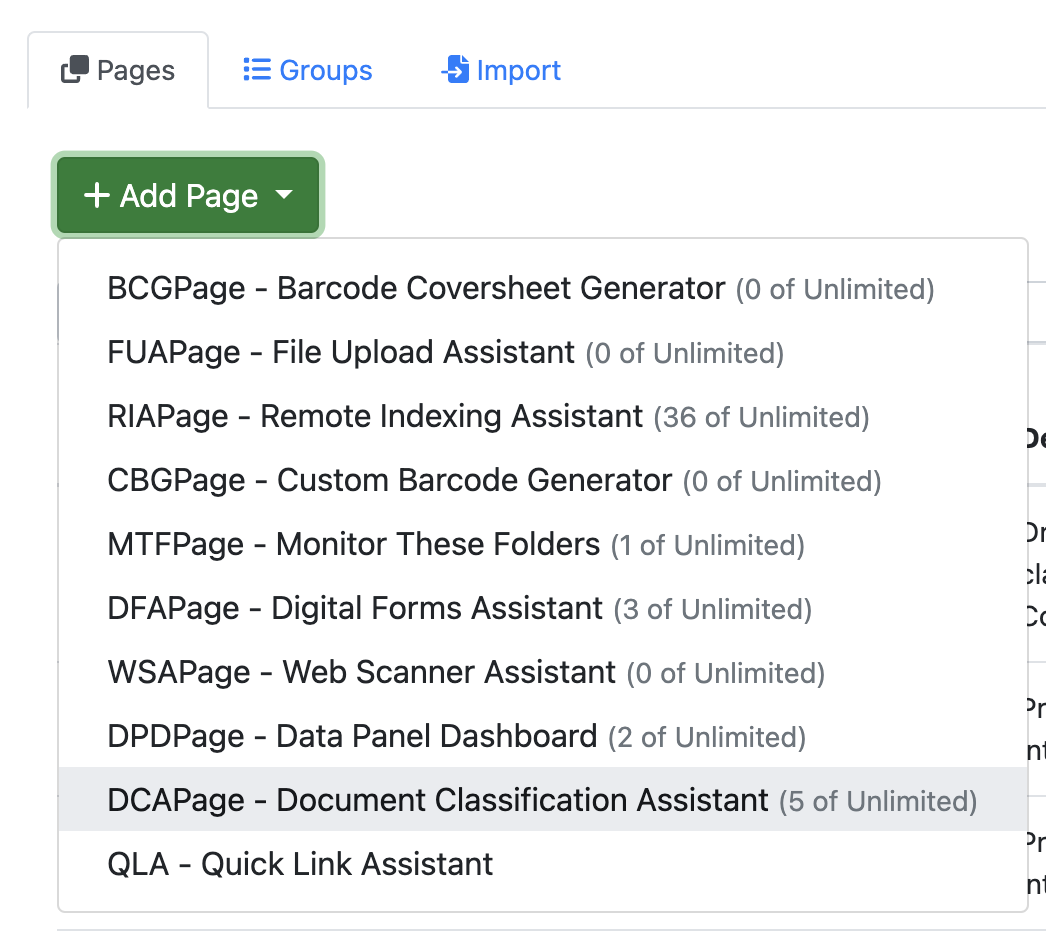Click the Groups tab list icon
This screenshot has height=934, width=1046.
tap(257, 70)
